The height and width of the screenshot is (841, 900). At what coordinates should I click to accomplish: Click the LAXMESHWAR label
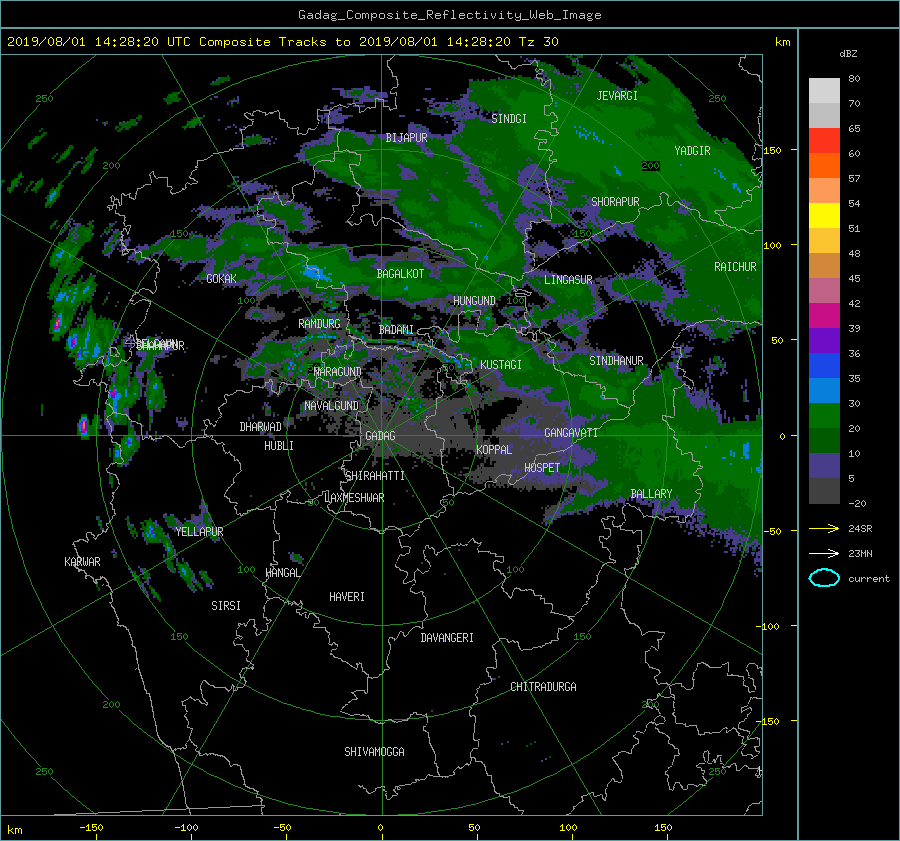click(354, 498)
